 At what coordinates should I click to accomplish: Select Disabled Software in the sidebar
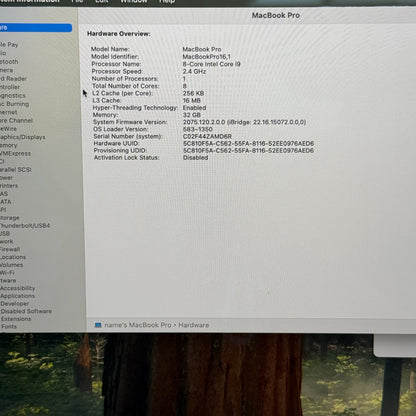tap(26, 311)
